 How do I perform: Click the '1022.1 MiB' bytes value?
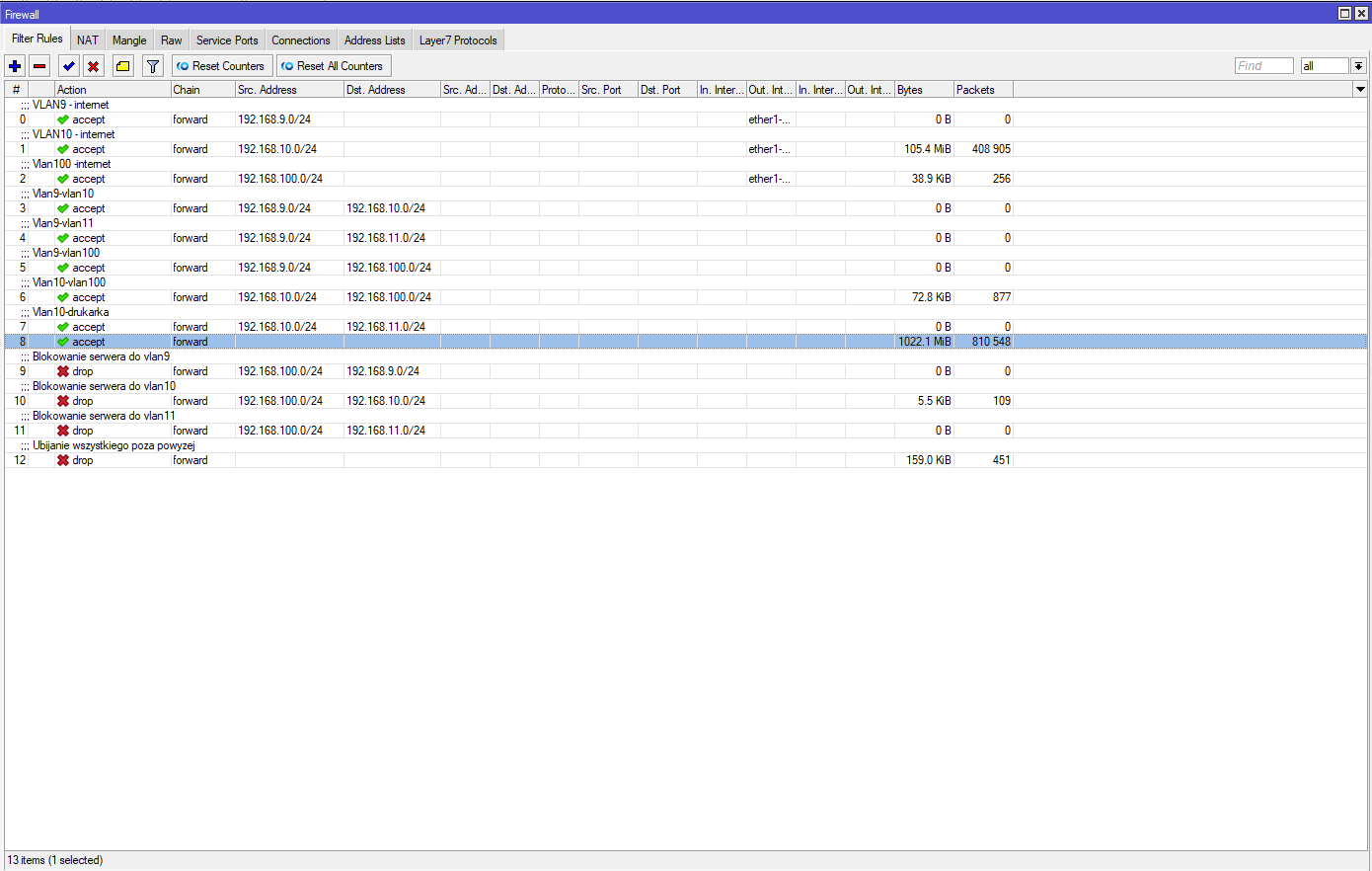pos(925,342)
